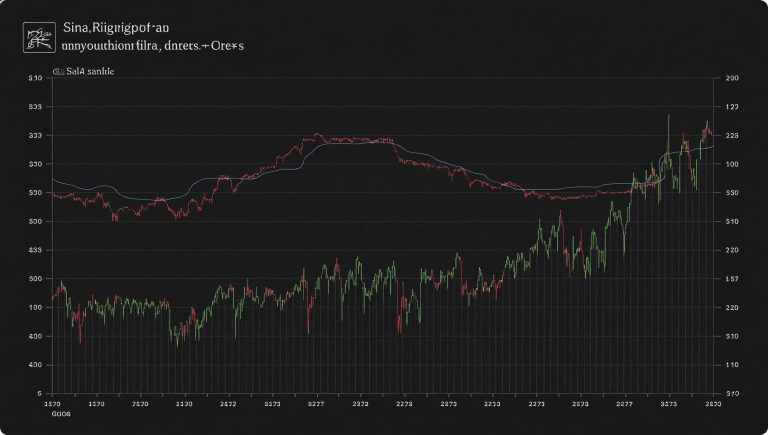The height and width of the screenshot is (435, 768).
Task: Click the red line's peak near chart center
Action: click(x=316, y=135)
